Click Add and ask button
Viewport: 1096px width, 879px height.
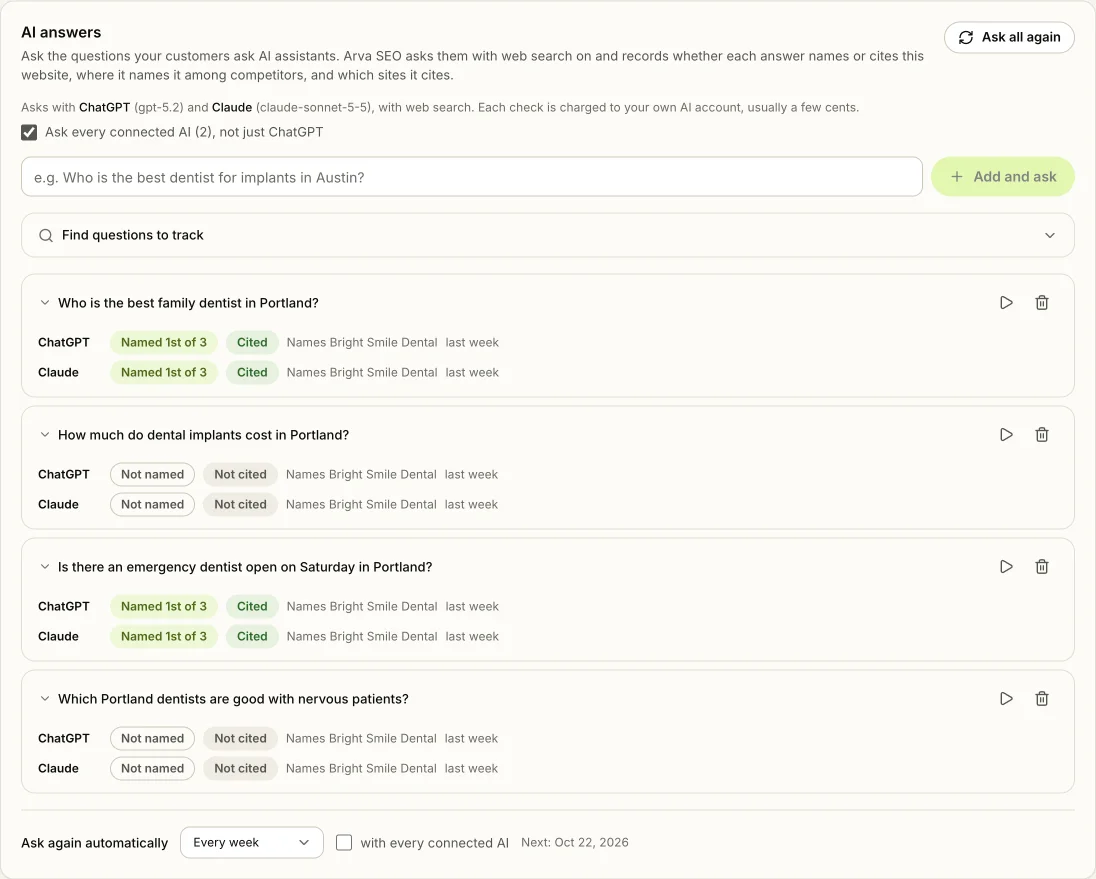click(1002, 177)
